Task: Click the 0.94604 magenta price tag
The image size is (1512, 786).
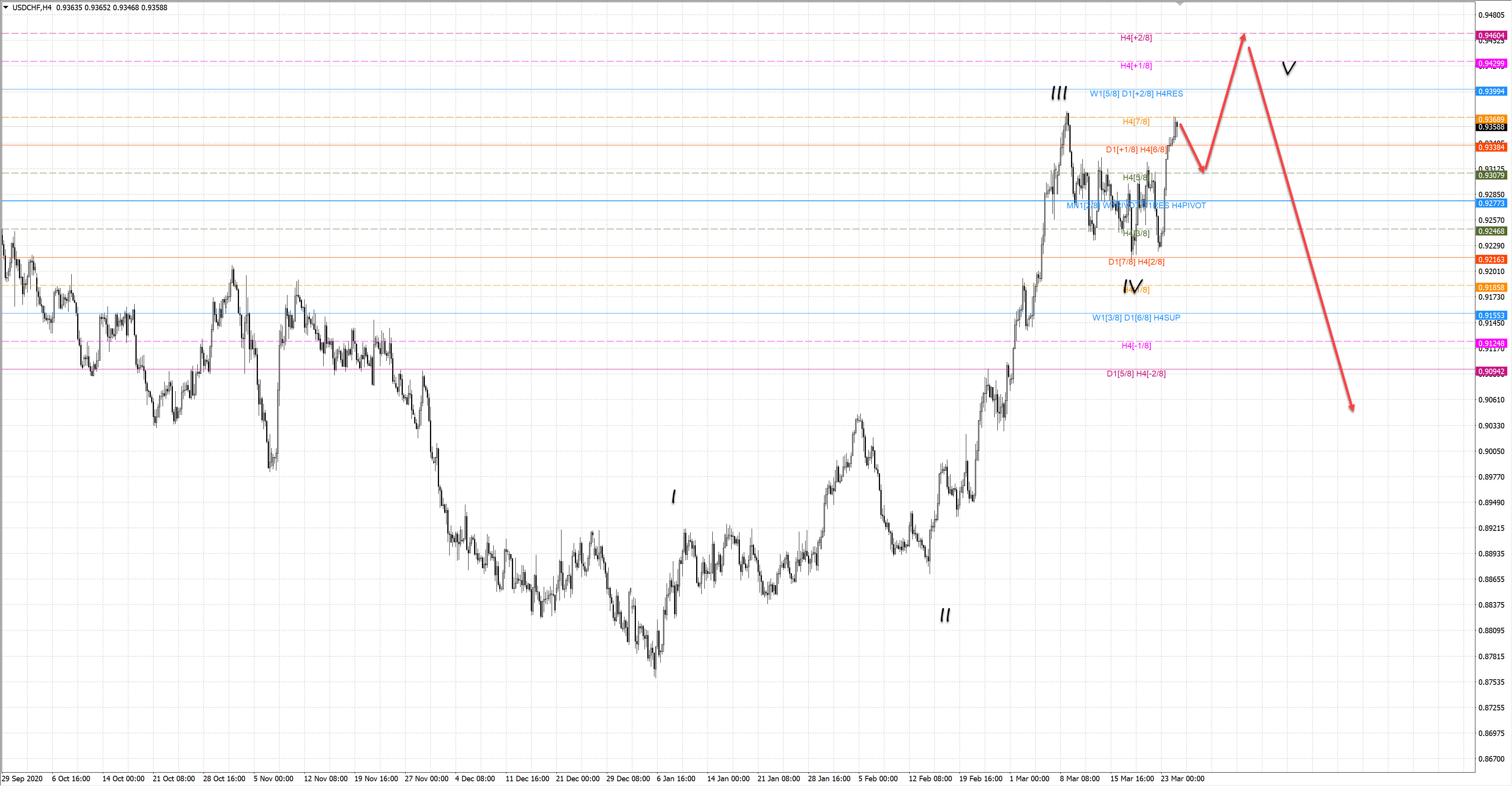Action: (1491, 35)
